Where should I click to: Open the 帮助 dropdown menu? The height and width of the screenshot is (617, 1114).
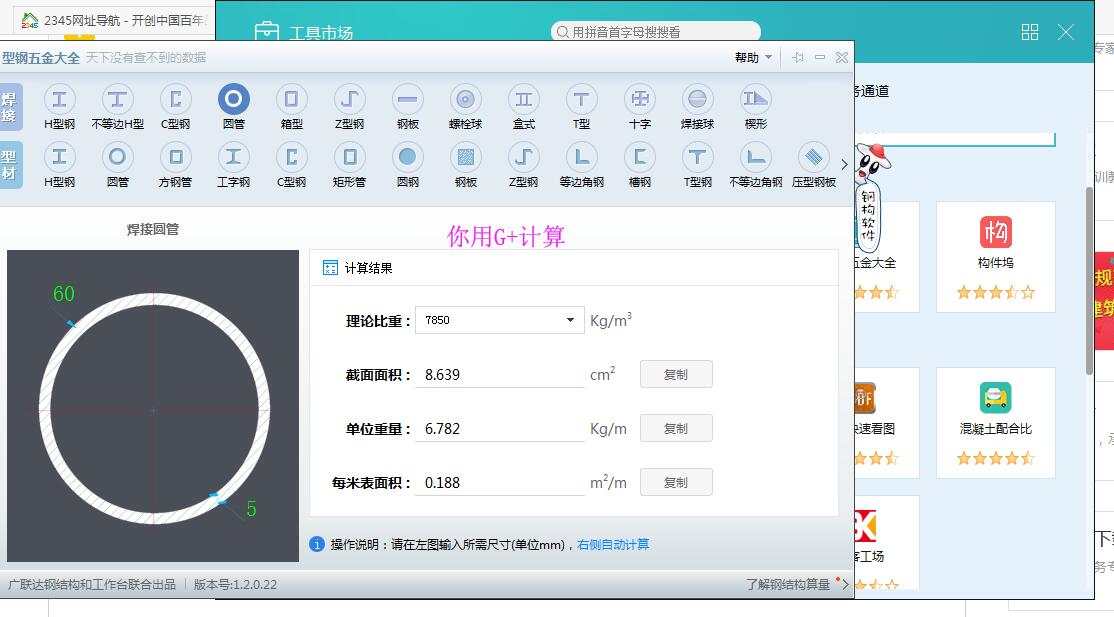click(x=753, y=58)
